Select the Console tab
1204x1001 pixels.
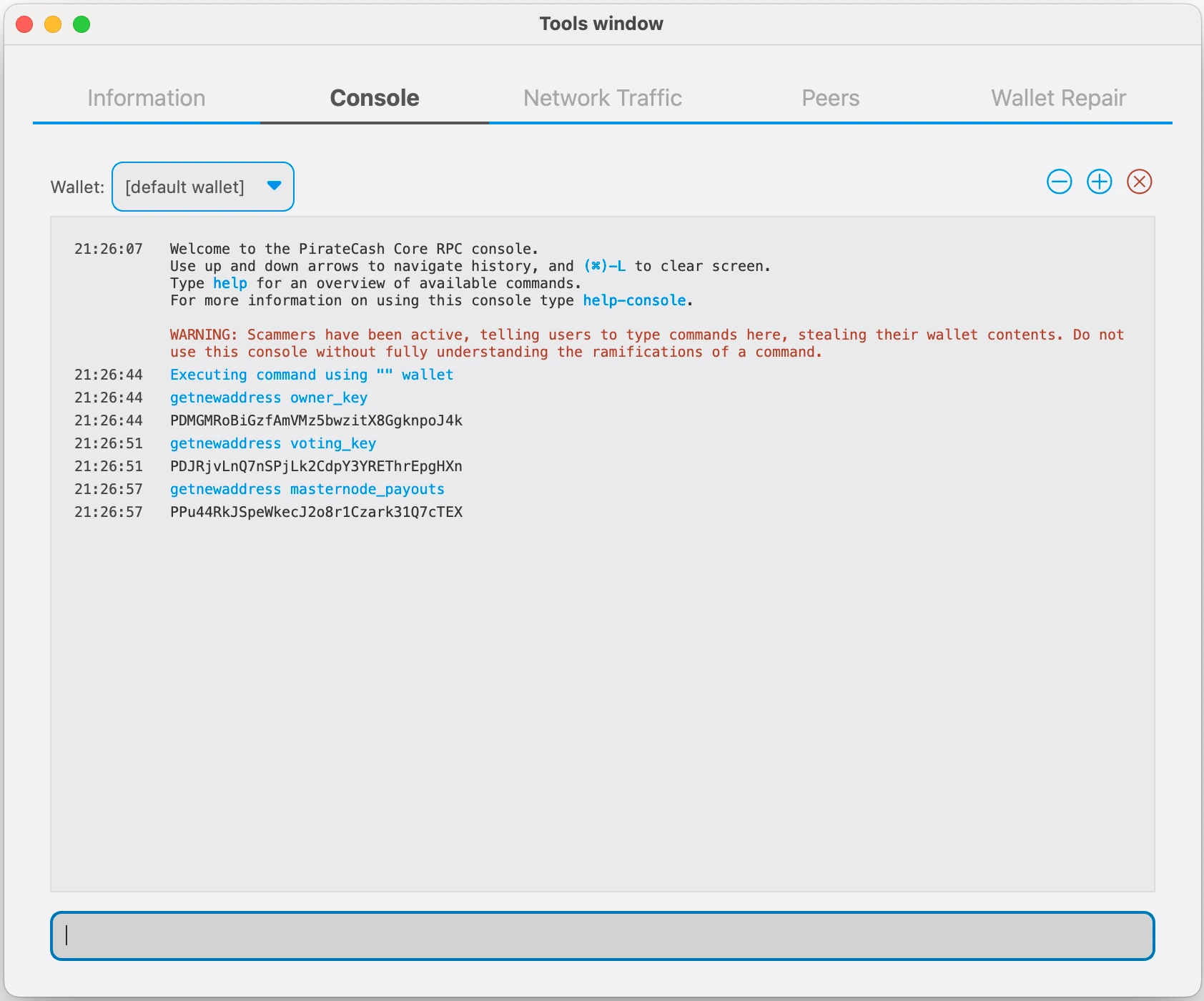point(375,98)
